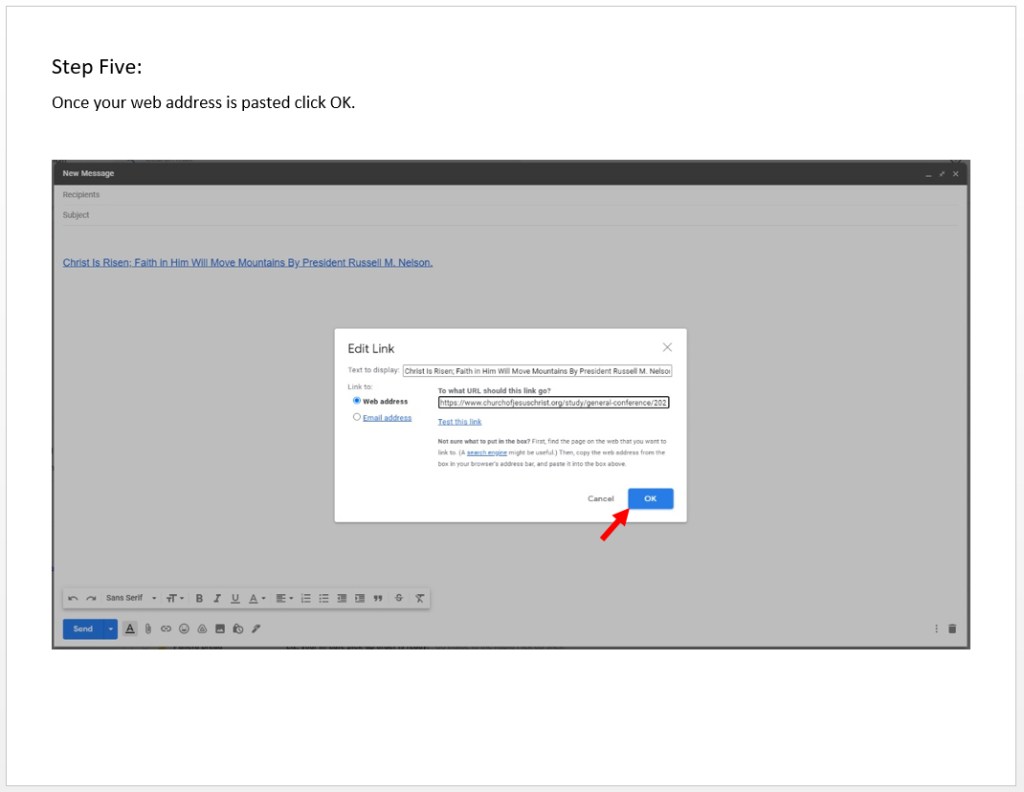The height and width of the screenshot is (792, 1024).
Task: Click the Google Drive insert icon
Action: [x=201, y=629]
